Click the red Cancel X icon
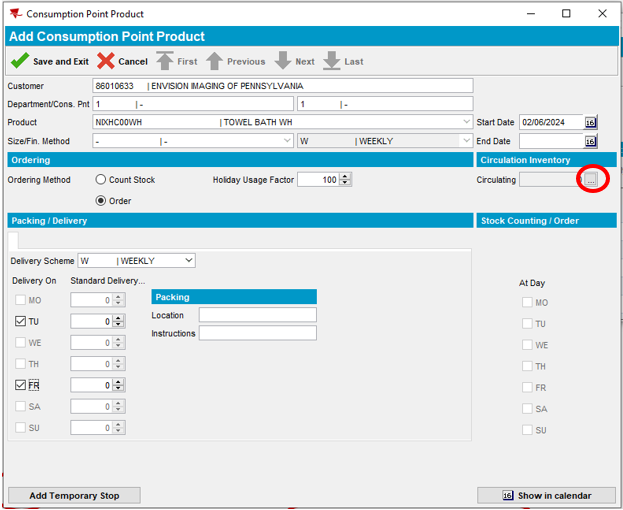 pyautogui.click(x=106, y=61)
